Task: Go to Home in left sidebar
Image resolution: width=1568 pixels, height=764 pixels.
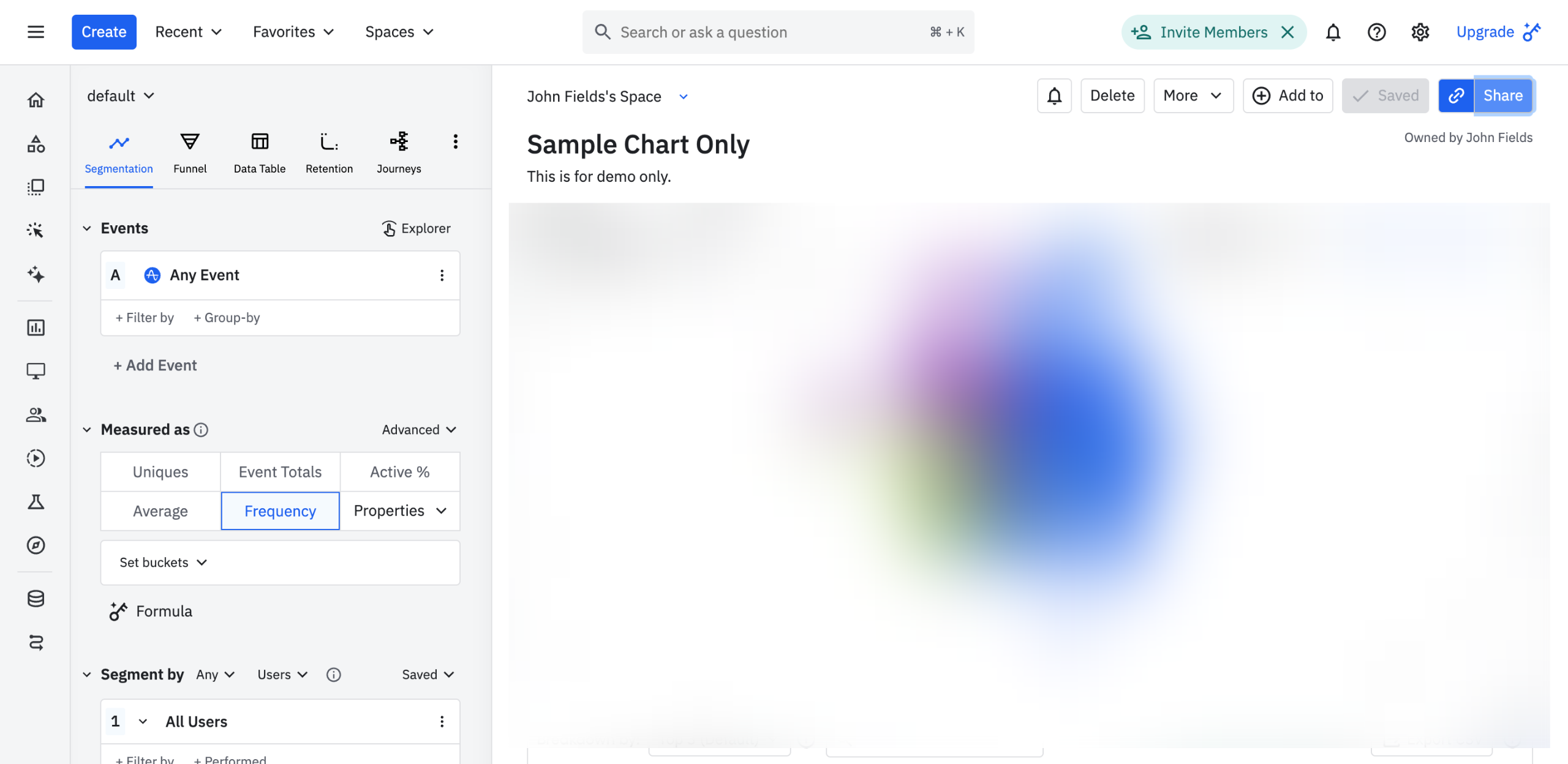Action: click(x=36, y=100)
